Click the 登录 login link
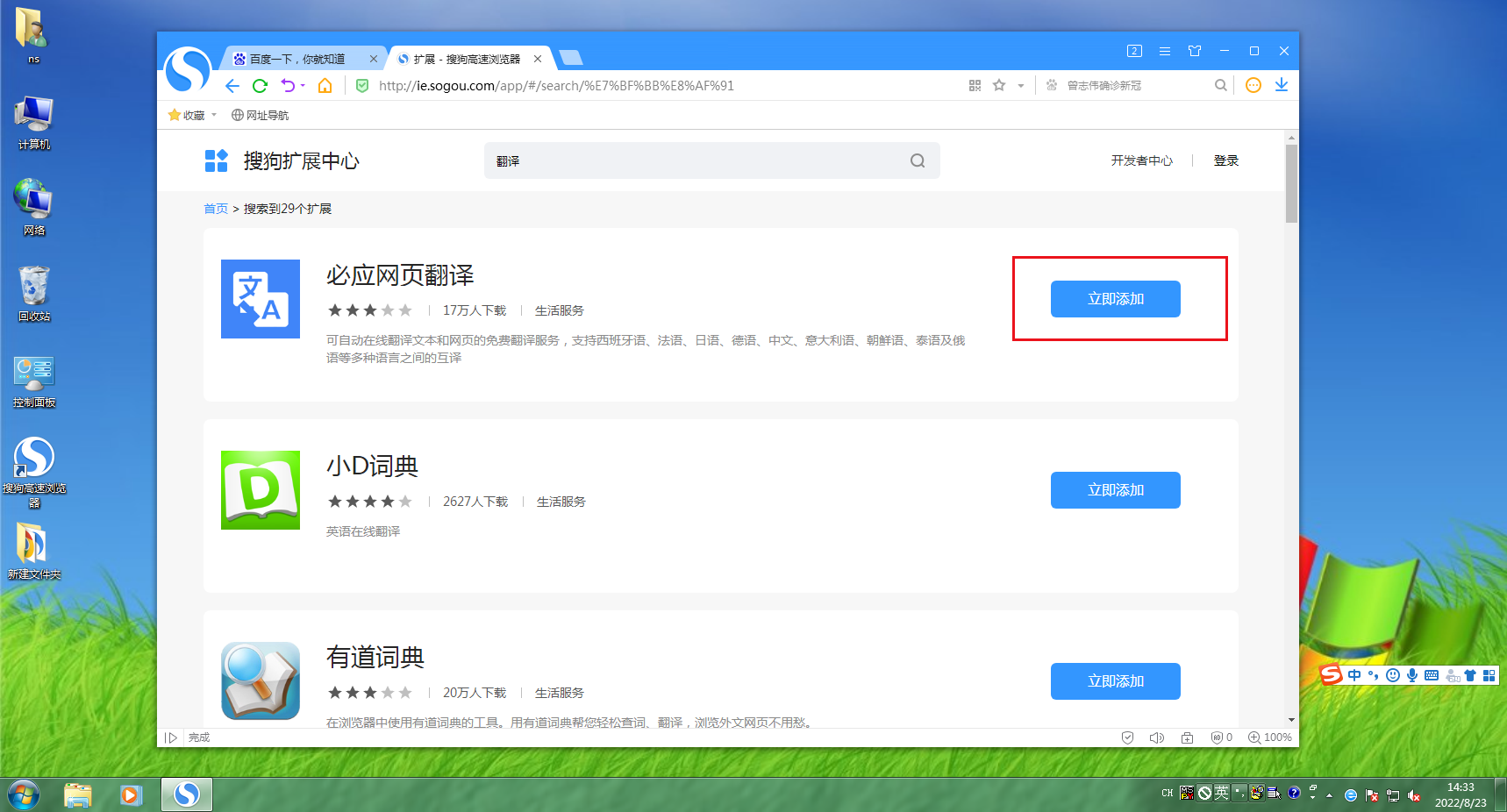Viewport: 1507px width, 812px height. 1225,160
